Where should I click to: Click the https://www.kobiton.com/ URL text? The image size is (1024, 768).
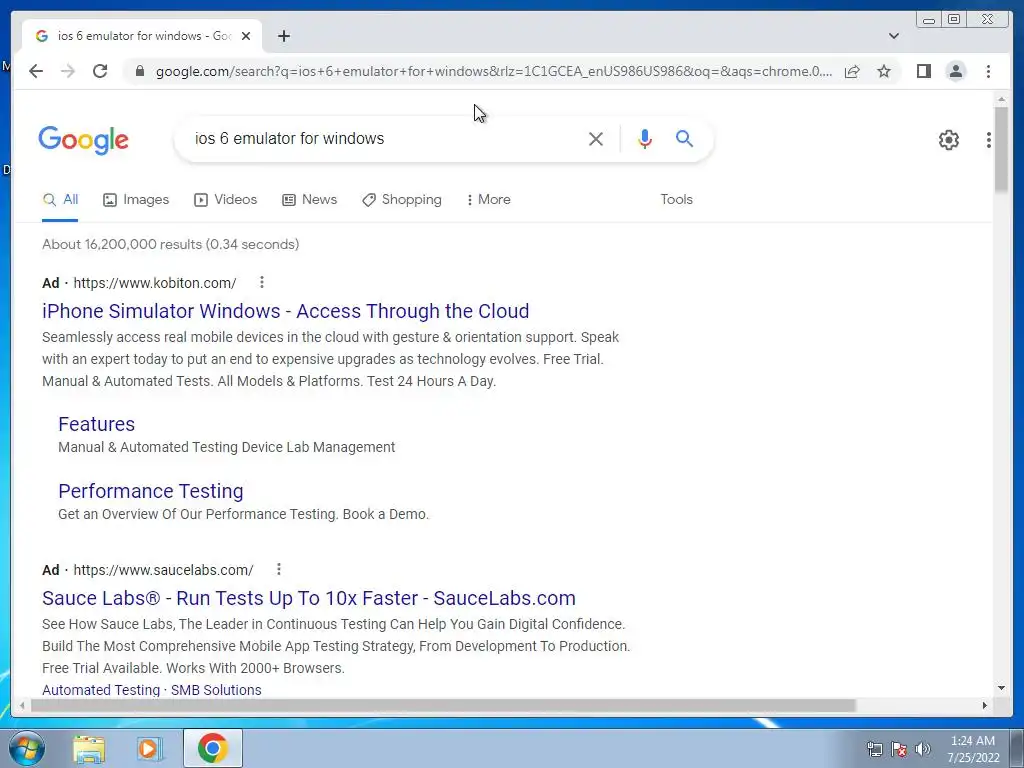click(155, 283)
